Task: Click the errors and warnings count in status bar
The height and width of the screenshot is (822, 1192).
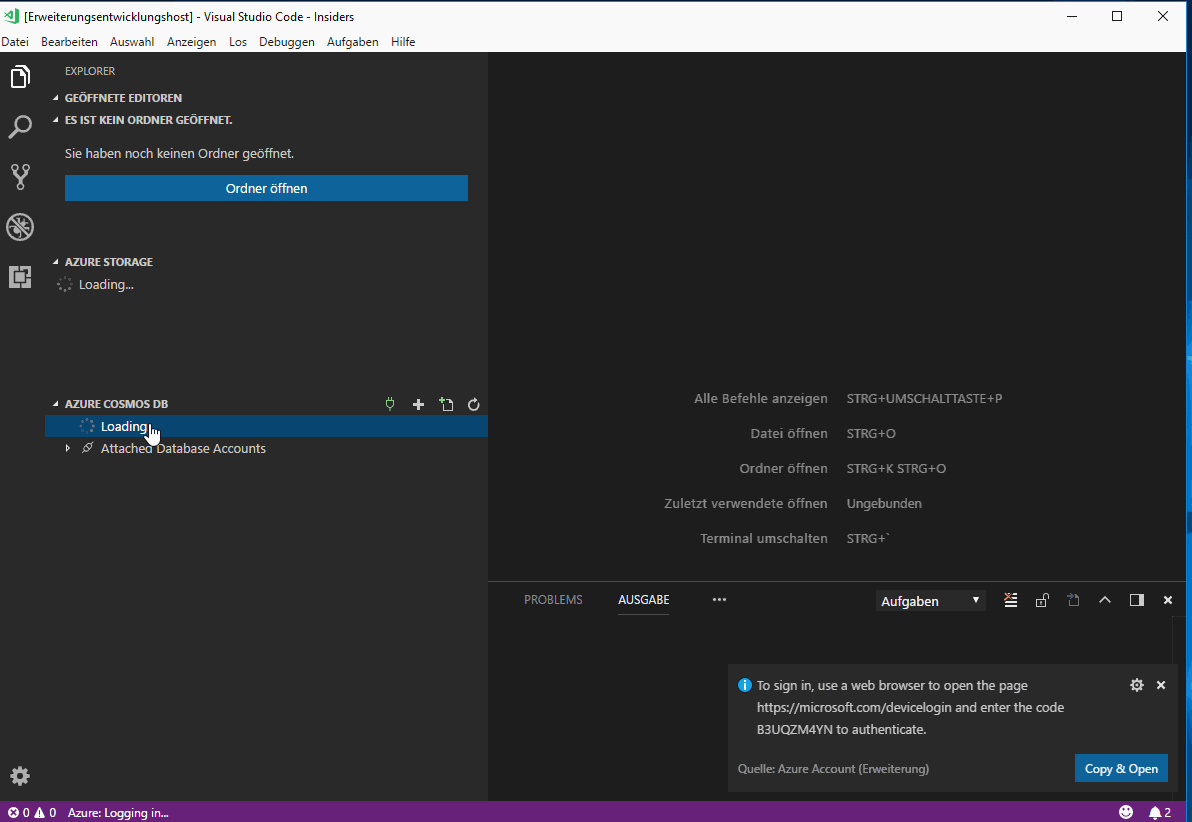Action: pos(32,813)
